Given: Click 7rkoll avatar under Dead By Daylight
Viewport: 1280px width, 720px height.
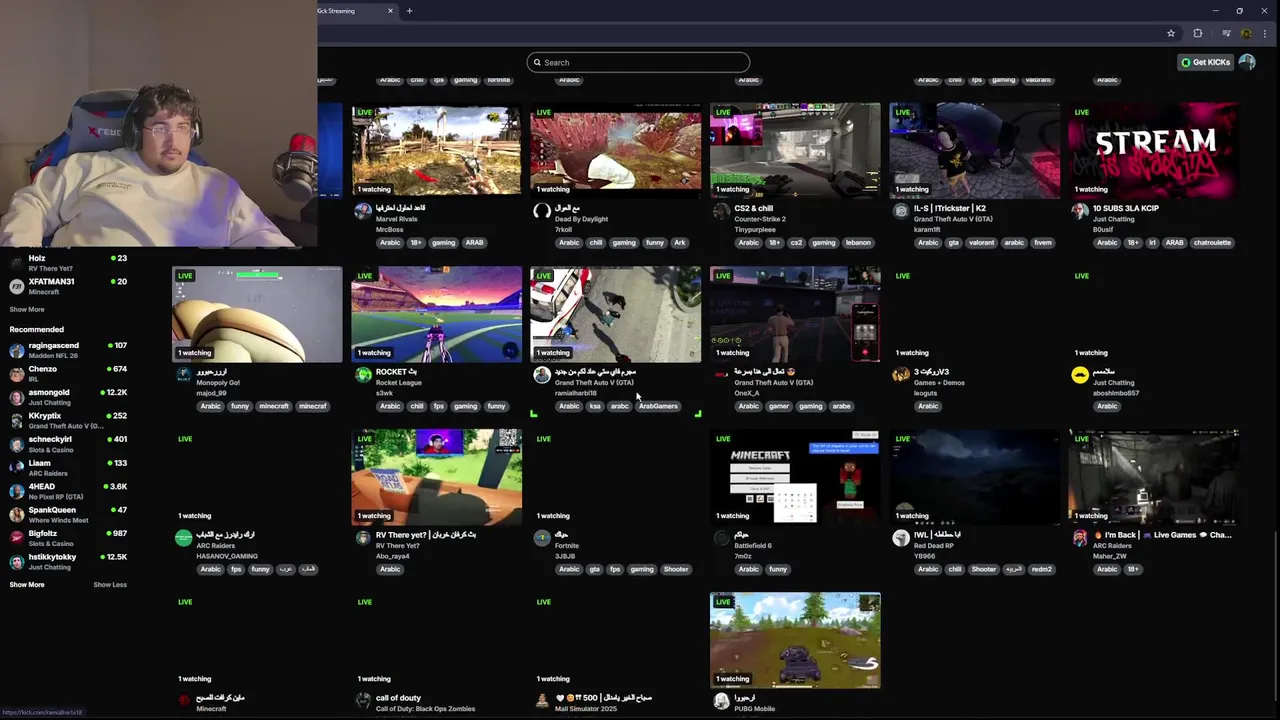Looking at the screenshot, I should [542, 212].
